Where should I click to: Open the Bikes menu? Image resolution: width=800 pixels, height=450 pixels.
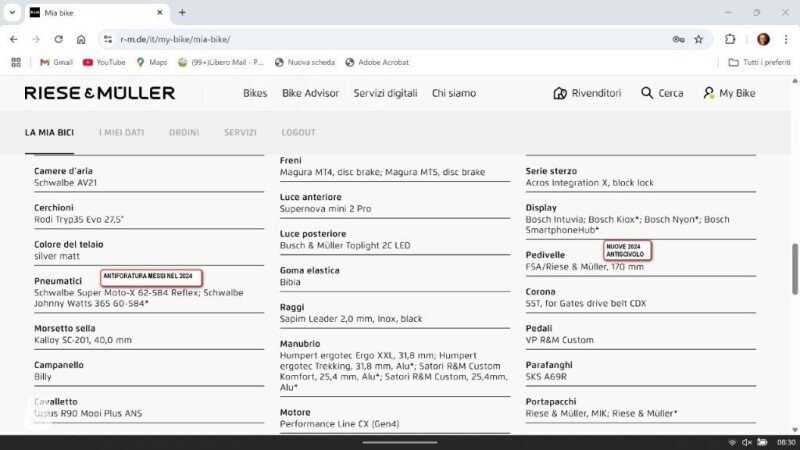click(255, 93)
